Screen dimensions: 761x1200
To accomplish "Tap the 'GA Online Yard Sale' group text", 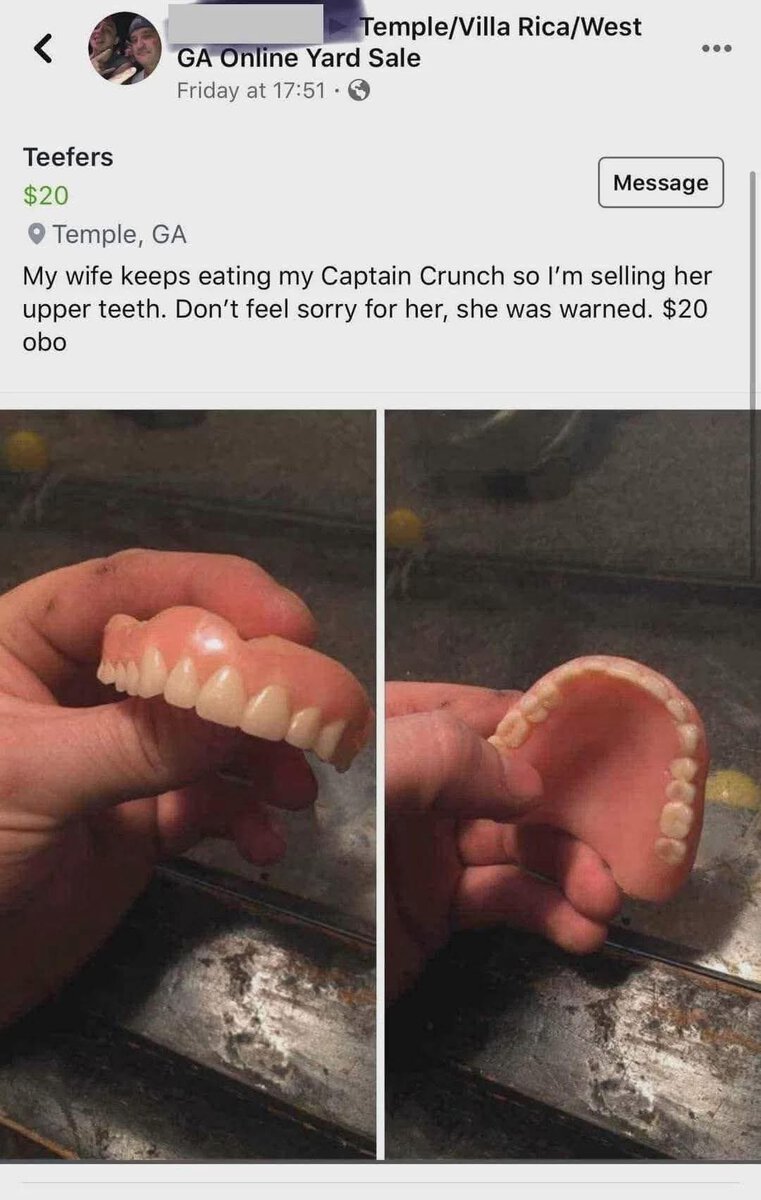I will (x=298, y=58).
